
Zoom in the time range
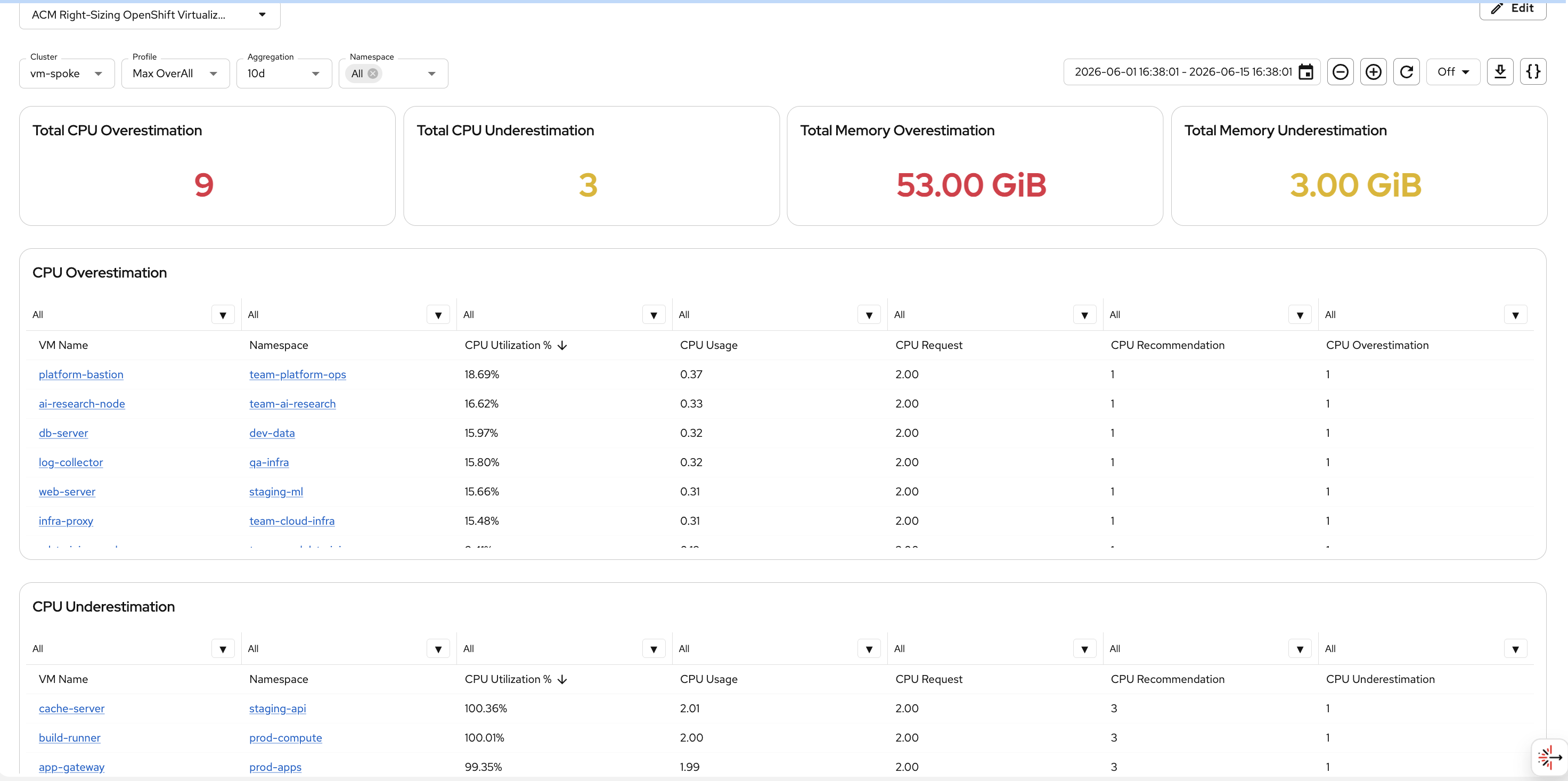[x=1373, y=72]
